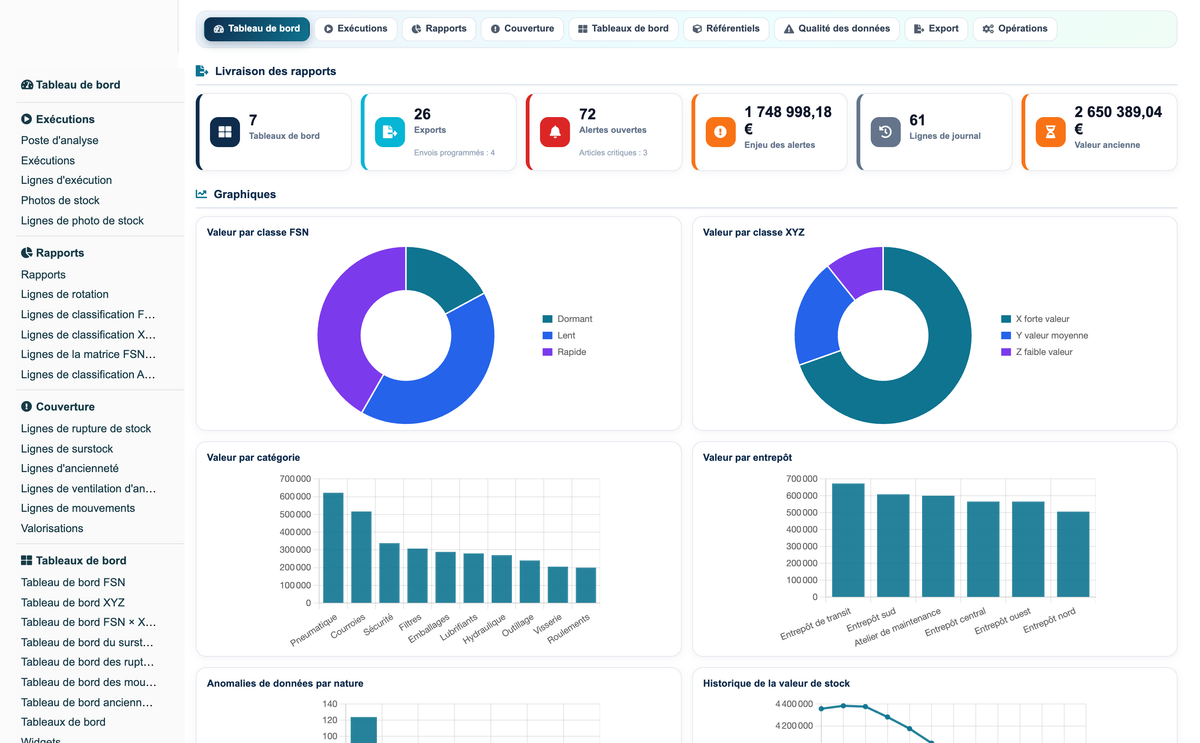Click the Pneumatique bar in category chart

point(333,548)
